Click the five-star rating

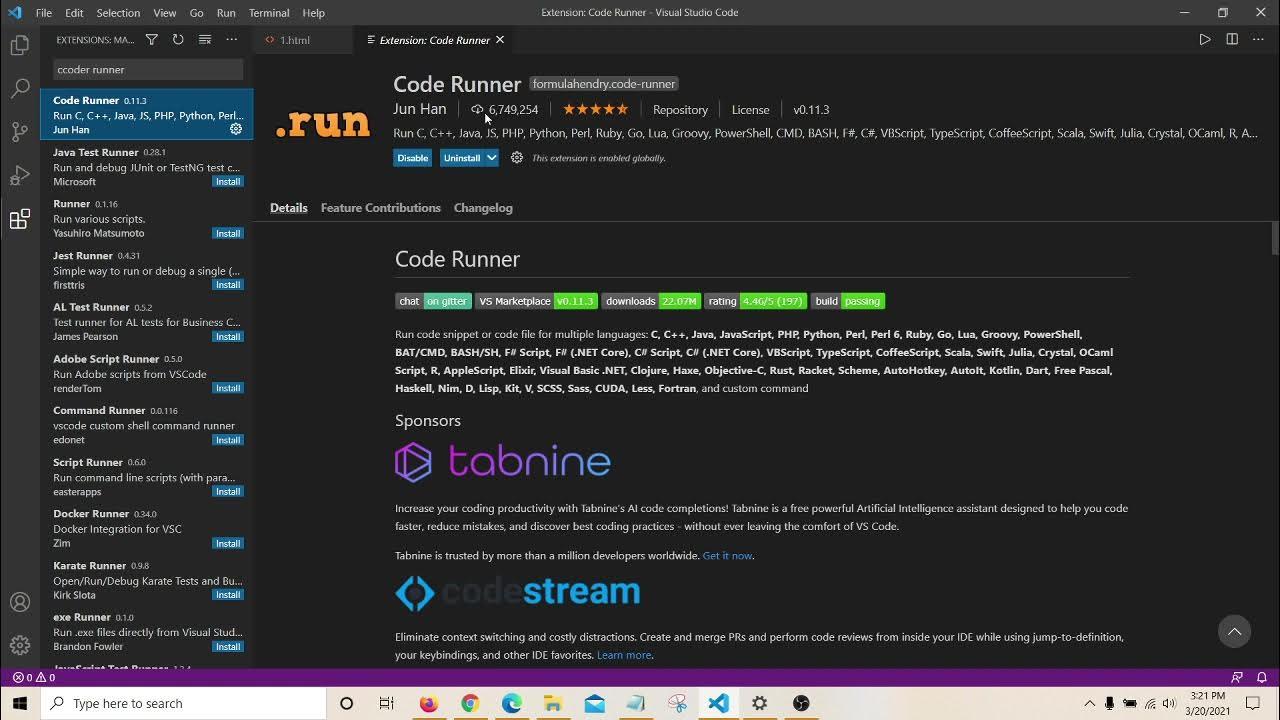(x=595, y=109)
